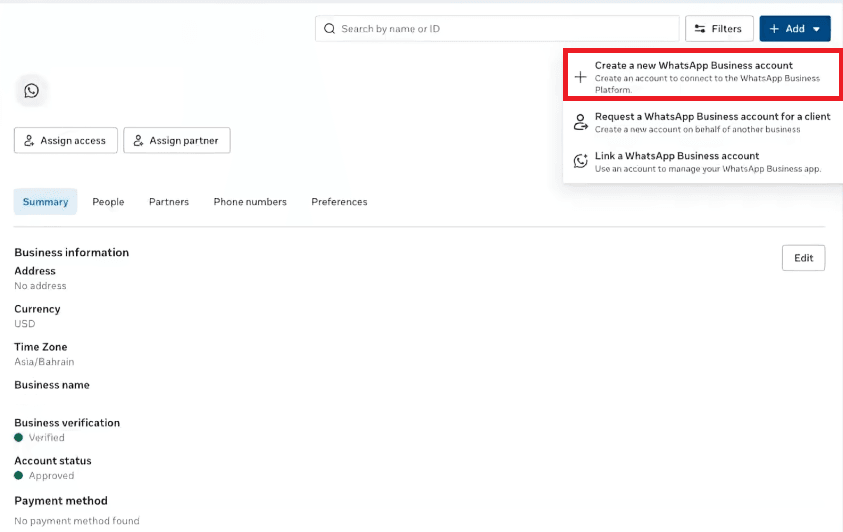Image resolution: width=843 pixels, height=532 pixels.
Task: Click the person icon beside Request account for client
Action: [x=580, y=122]
